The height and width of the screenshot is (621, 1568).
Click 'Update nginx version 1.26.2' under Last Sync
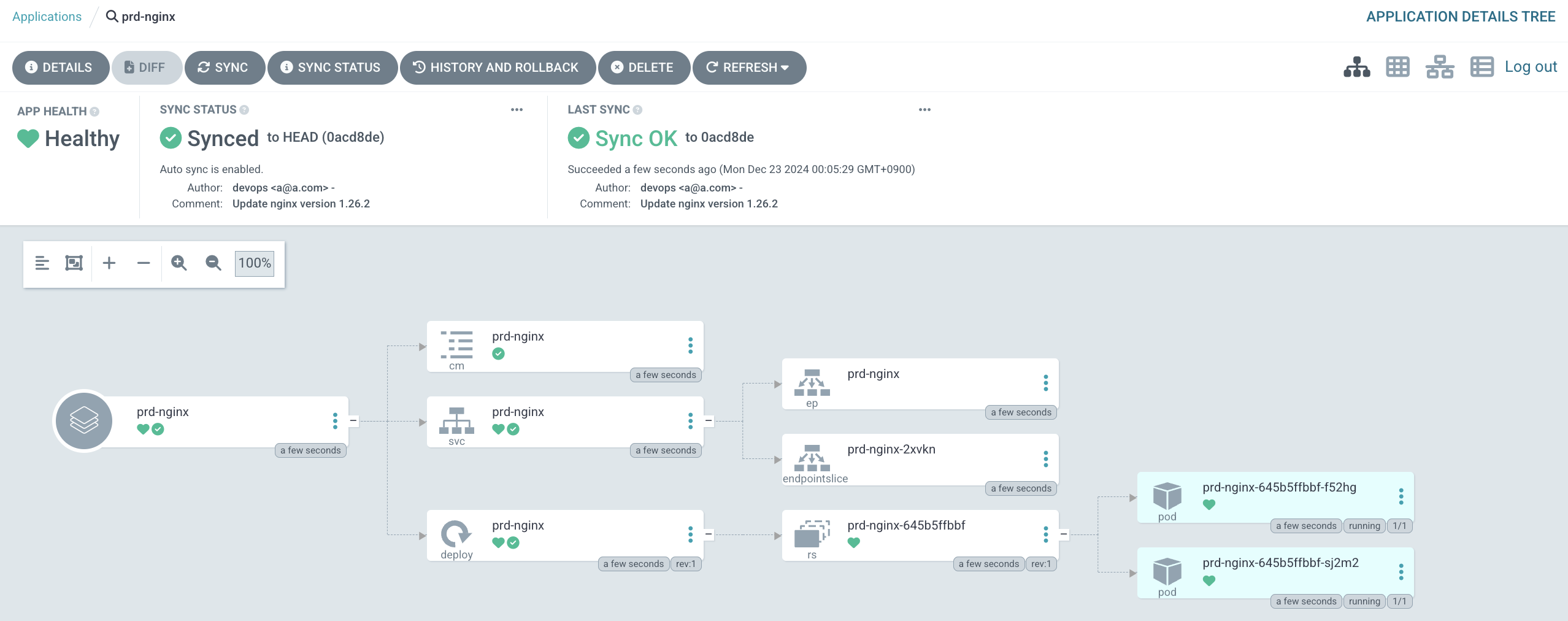pyautogui.click(x=709, y=204)
